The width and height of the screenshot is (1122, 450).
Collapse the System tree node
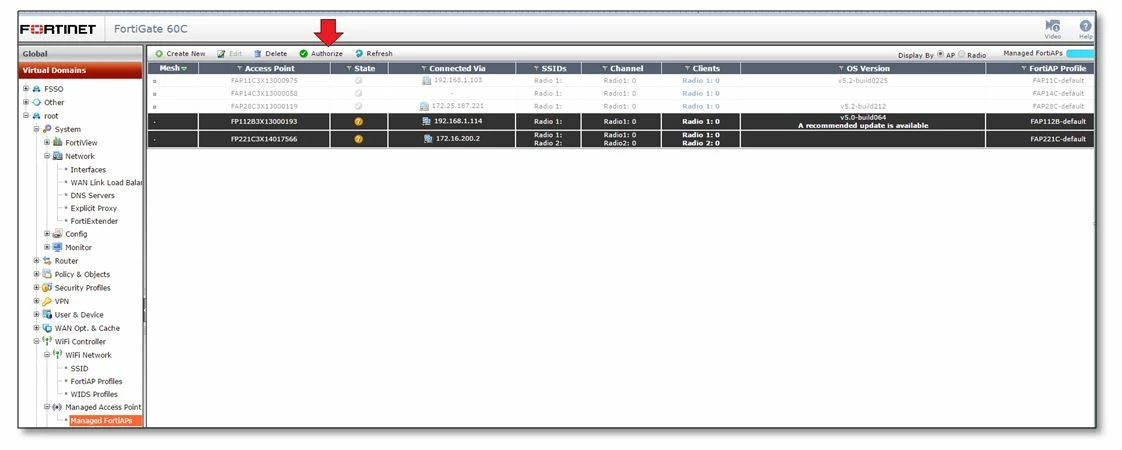pyautogui.click(x=36, y=129)
